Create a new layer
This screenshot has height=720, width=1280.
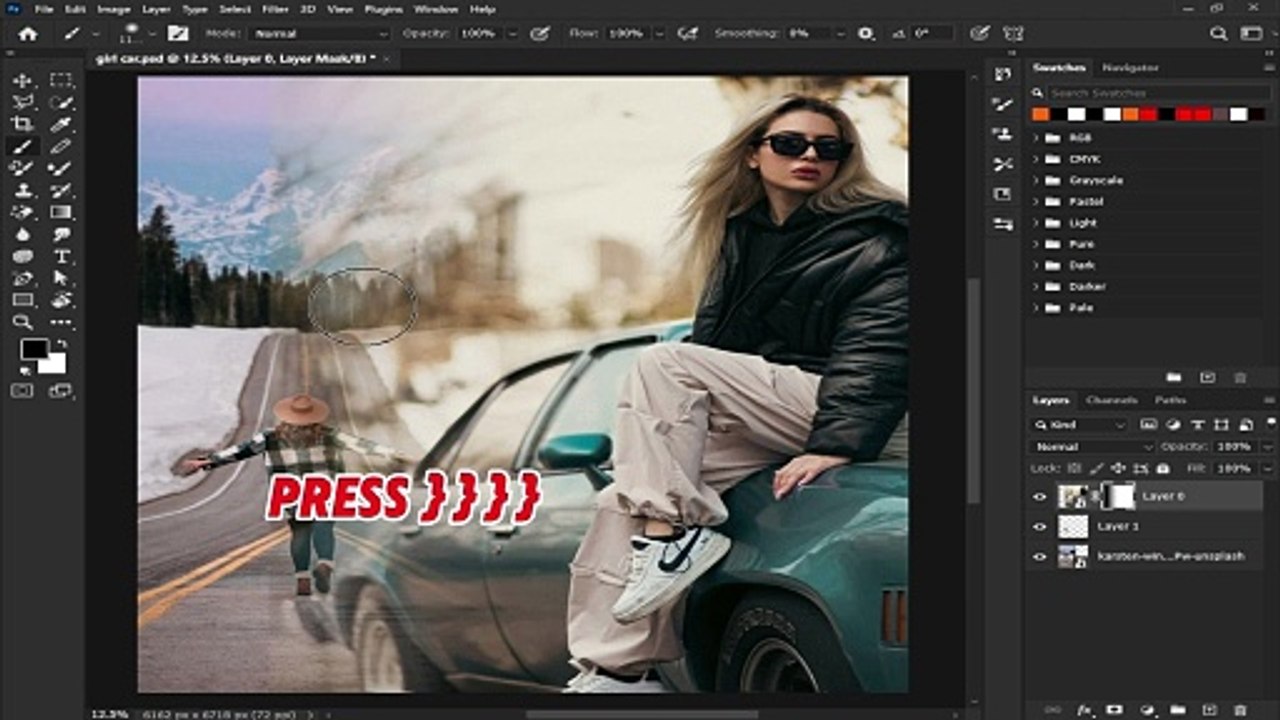tap(1209, 710)
